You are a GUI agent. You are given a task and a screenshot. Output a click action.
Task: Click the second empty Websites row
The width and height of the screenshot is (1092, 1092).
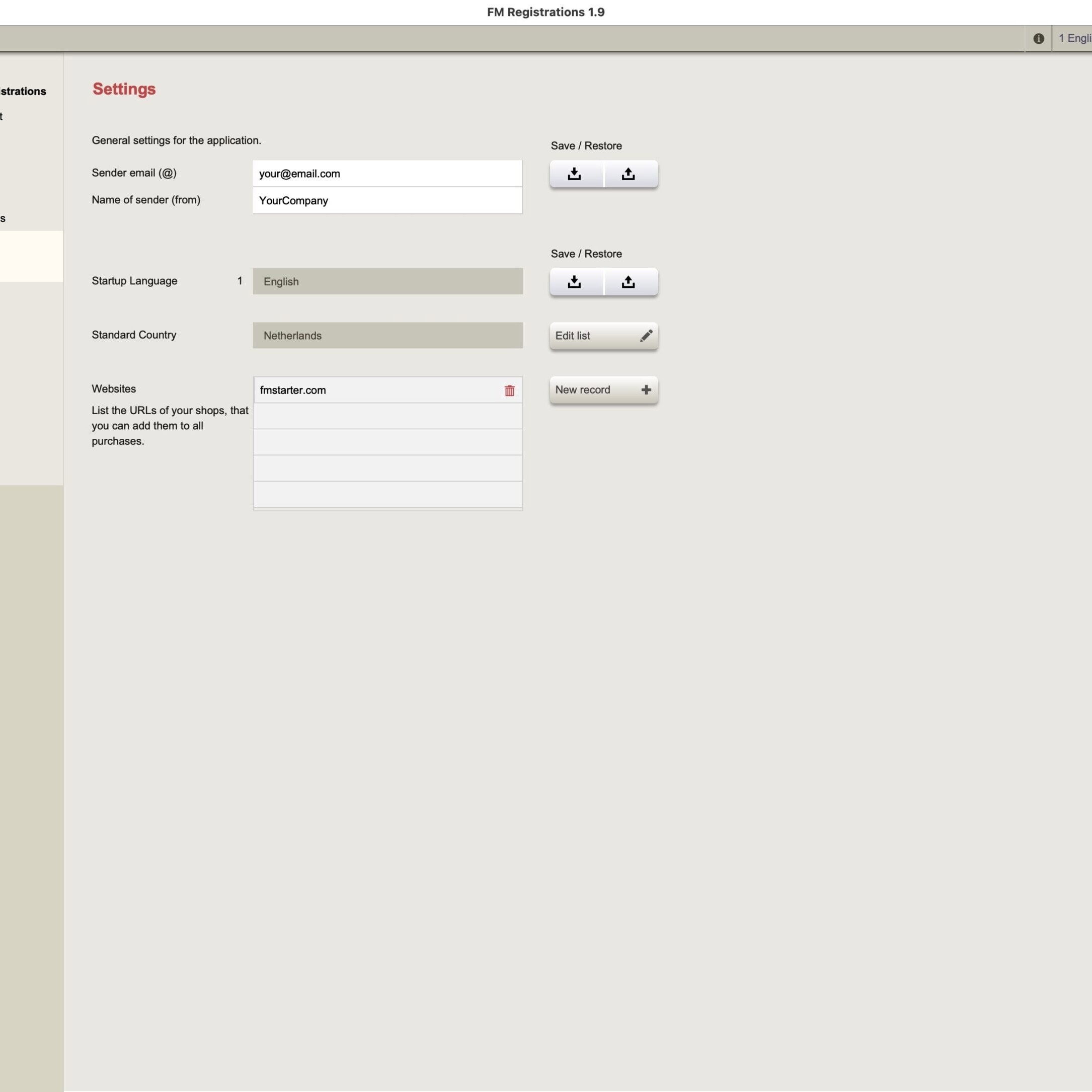click(387, 442)
